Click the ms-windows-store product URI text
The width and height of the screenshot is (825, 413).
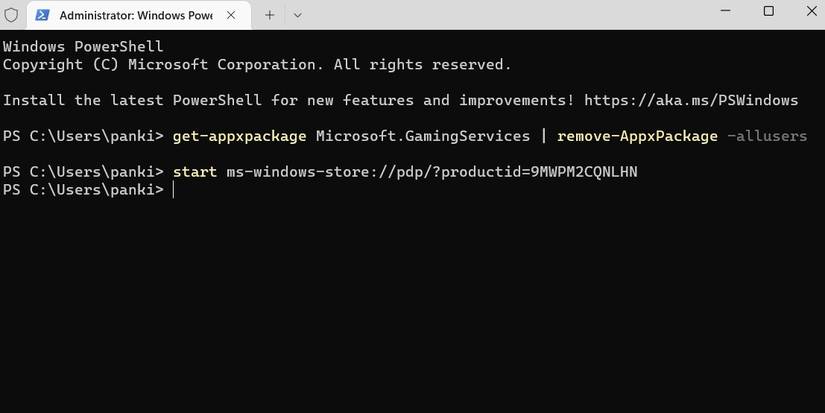click(x=432, y=172)
